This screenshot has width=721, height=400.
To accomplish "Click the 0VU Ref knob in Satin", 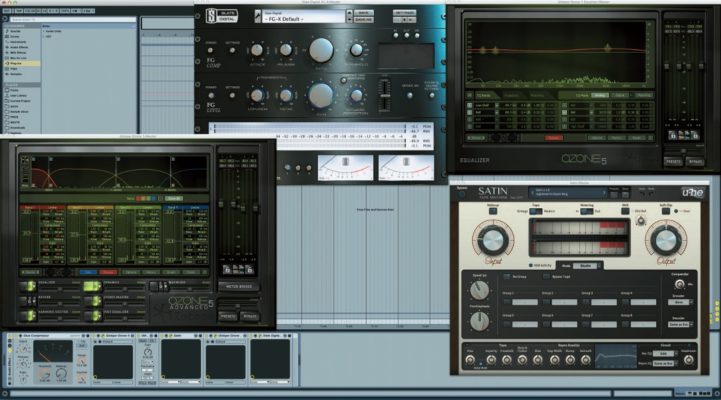I will (640, 222).
